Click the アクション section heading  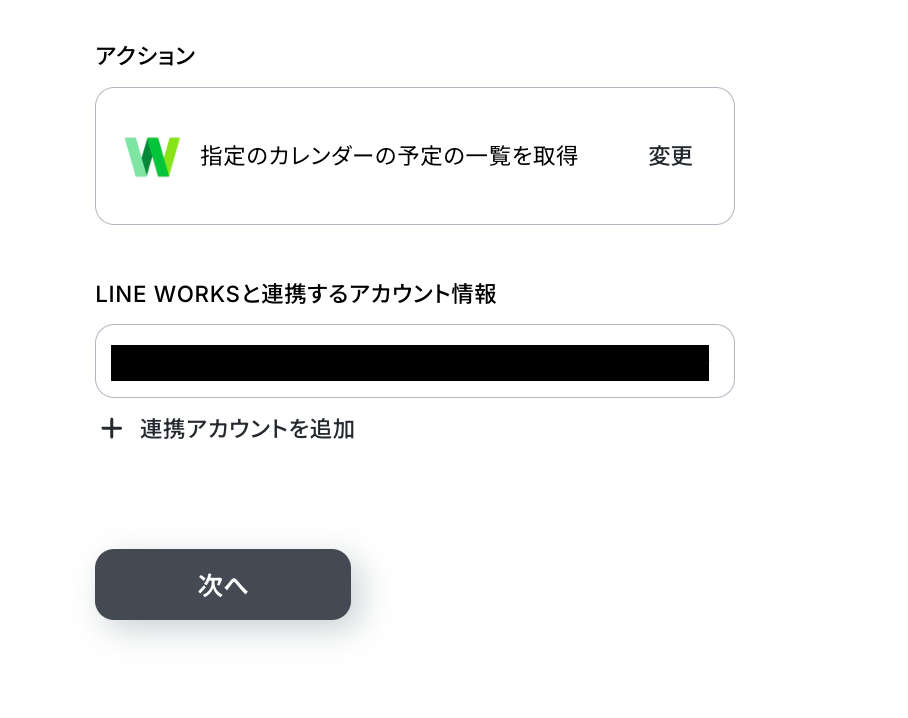click(145, 56)
